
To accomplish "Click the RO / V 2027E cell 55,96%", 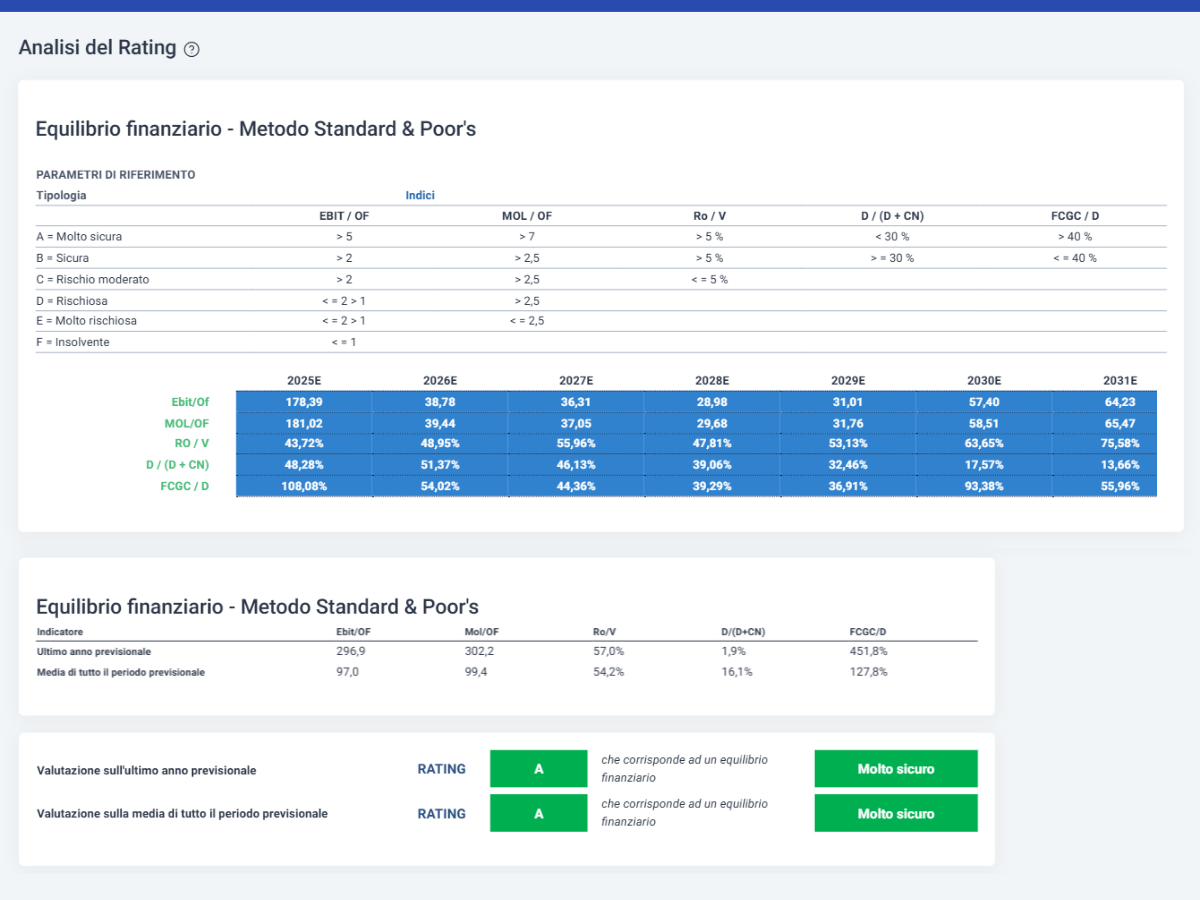I will click(x=576, y=444).
